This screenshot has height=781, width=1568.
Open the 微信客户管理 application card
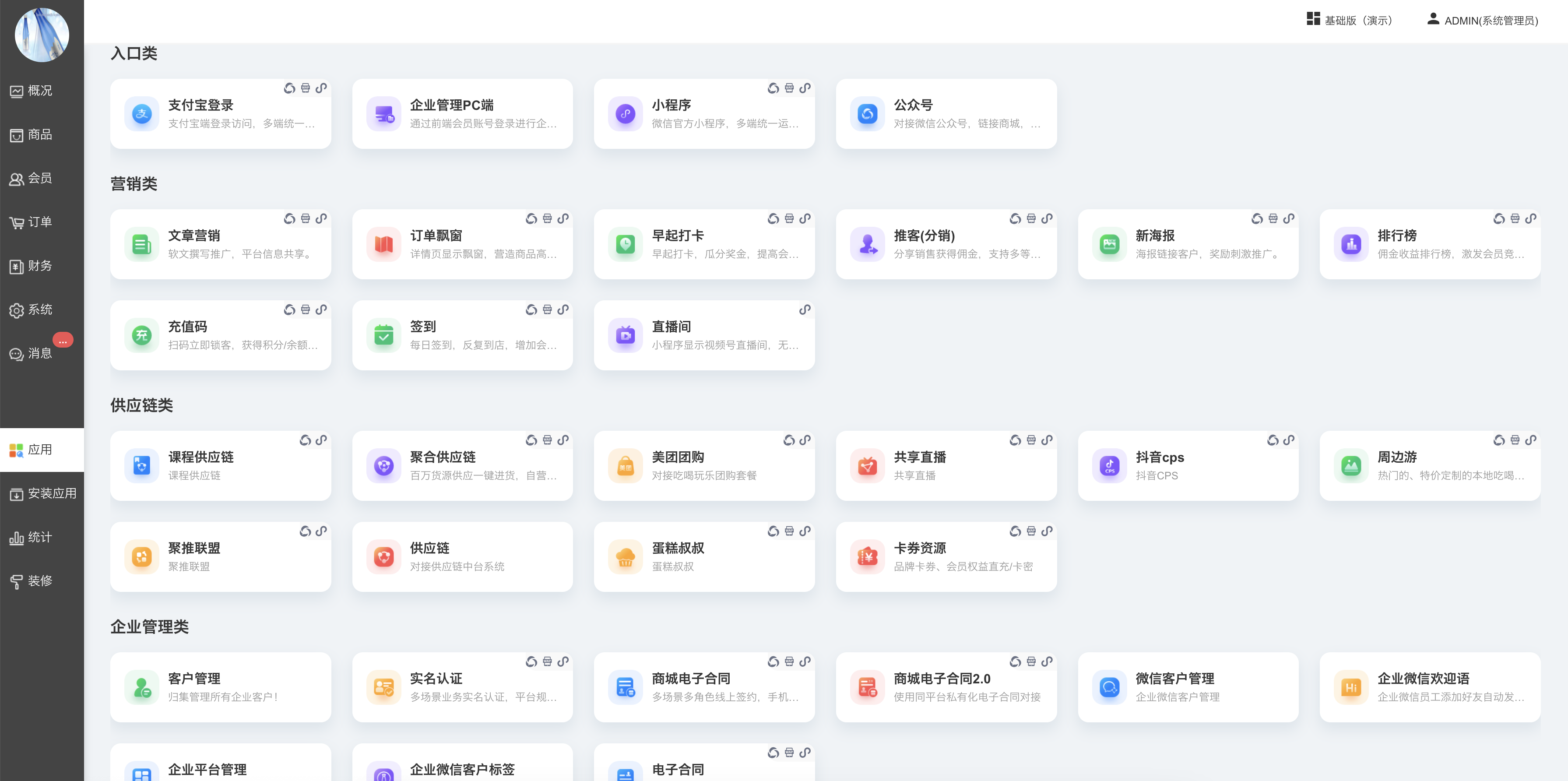point(1188,687)
